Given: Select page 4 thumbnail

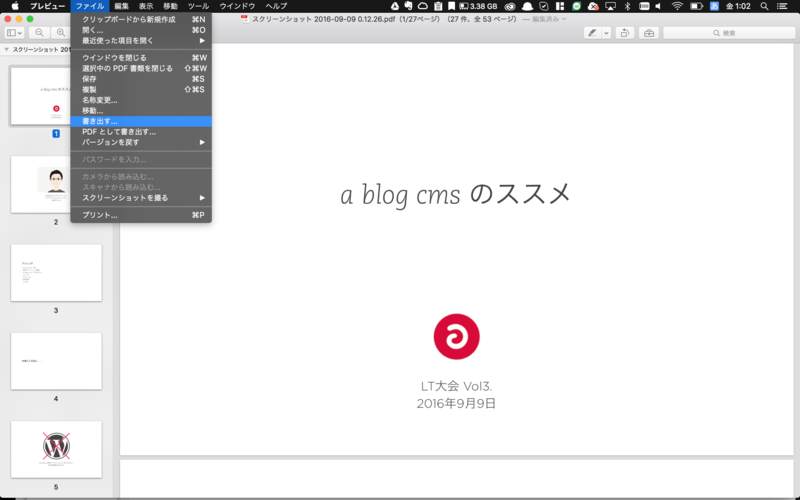Looking at the screenshot, I should tap(56, 361).
